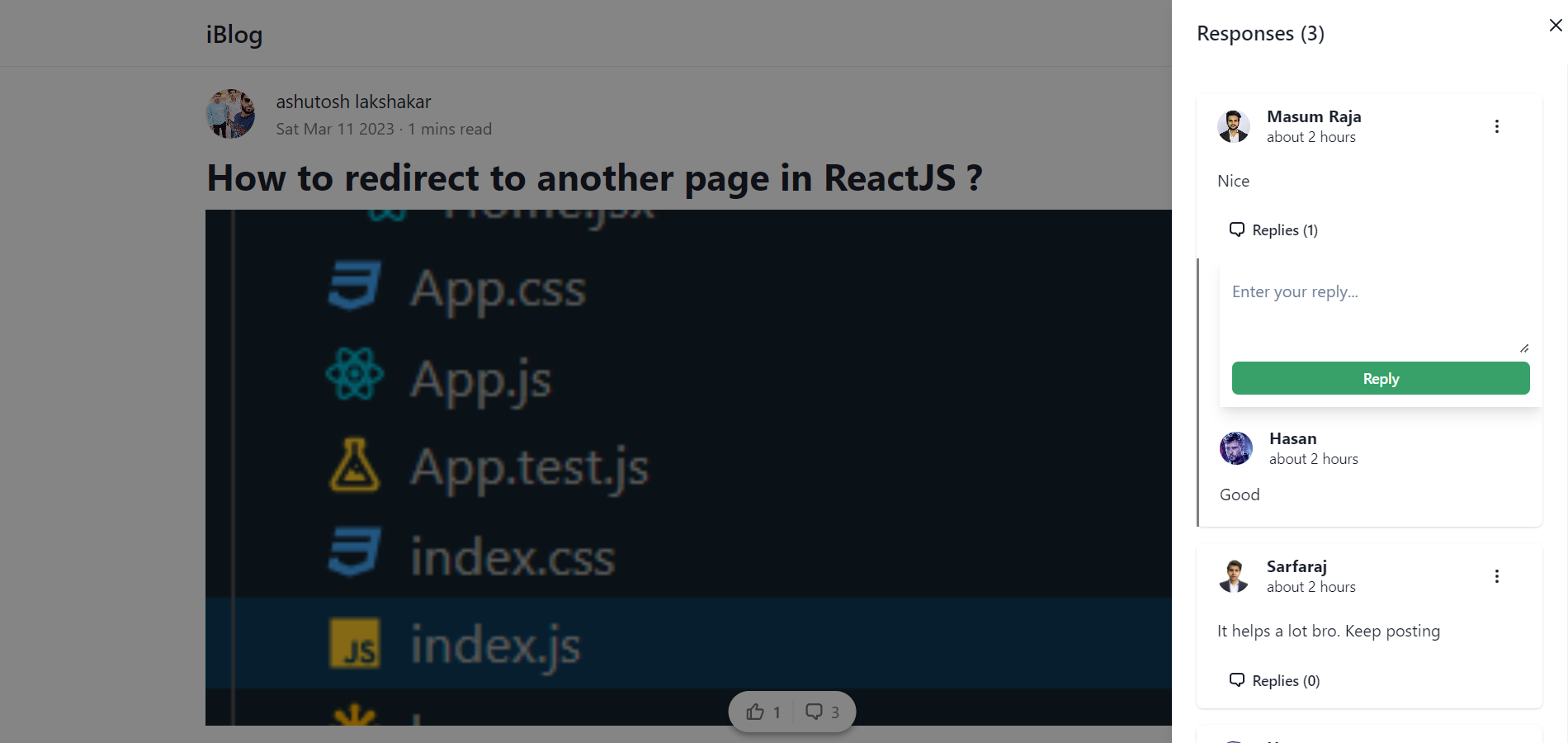
Task: Click the comment bubble icon showing 3
Action: (815, 712)
